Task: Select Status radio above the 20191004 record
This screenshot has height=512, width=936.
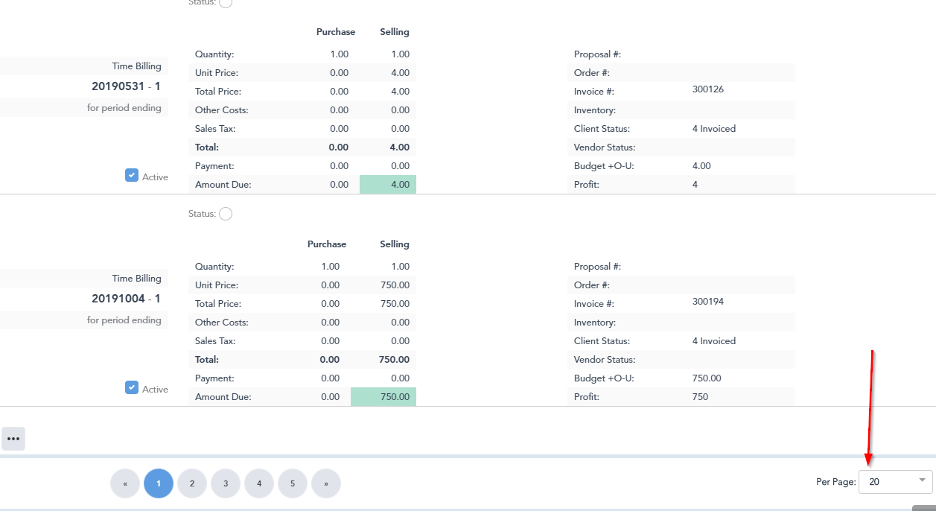Action: [x=225, y=214]
